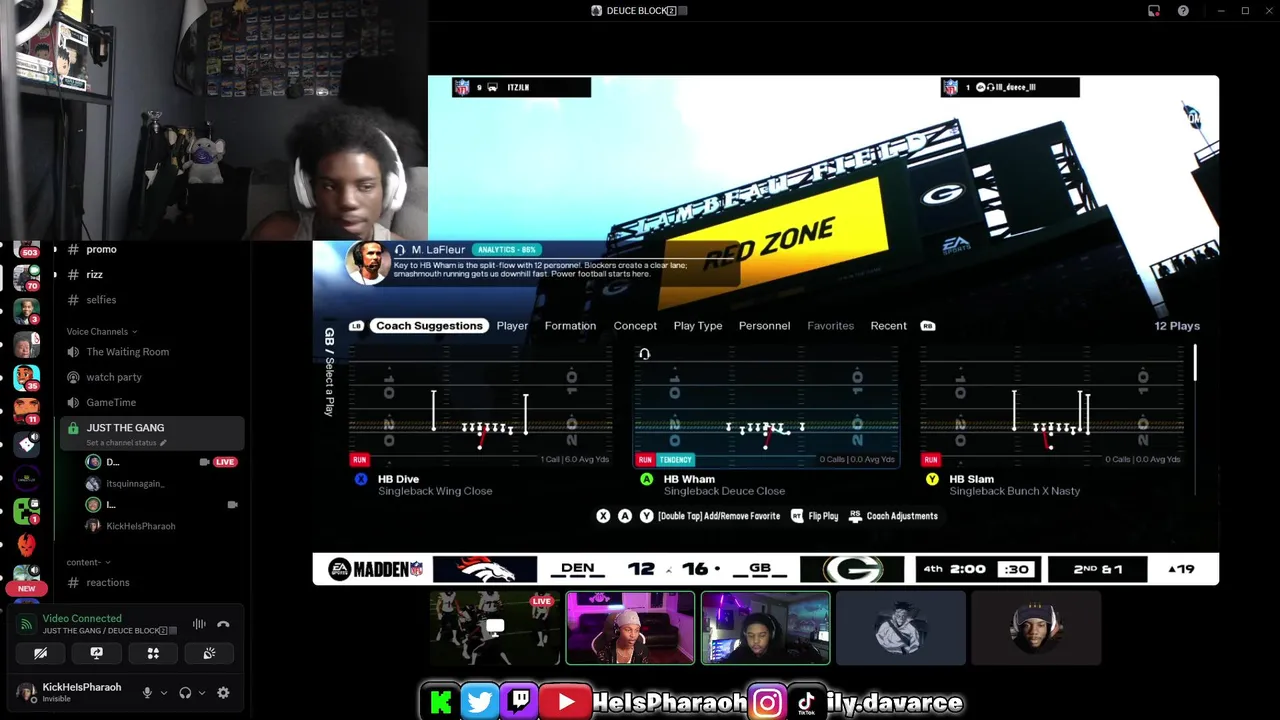Select the HB Wham play diagram
Screen dimensions: 1280x720
pos(766,406)
